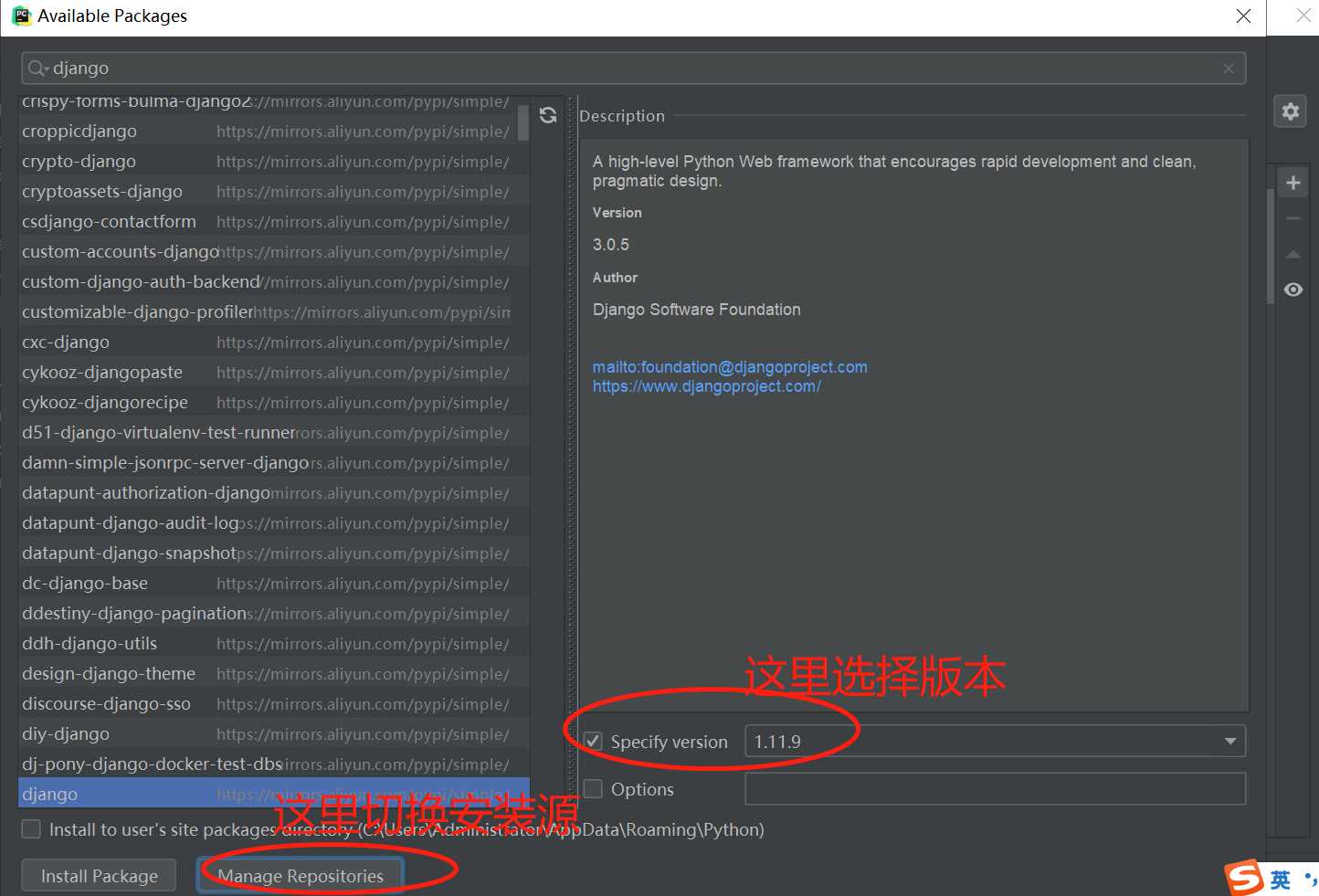This screenshot has height=896, width=1319.
Task: Select the ddh-django-utils package
Action: [x=274, y=643]
